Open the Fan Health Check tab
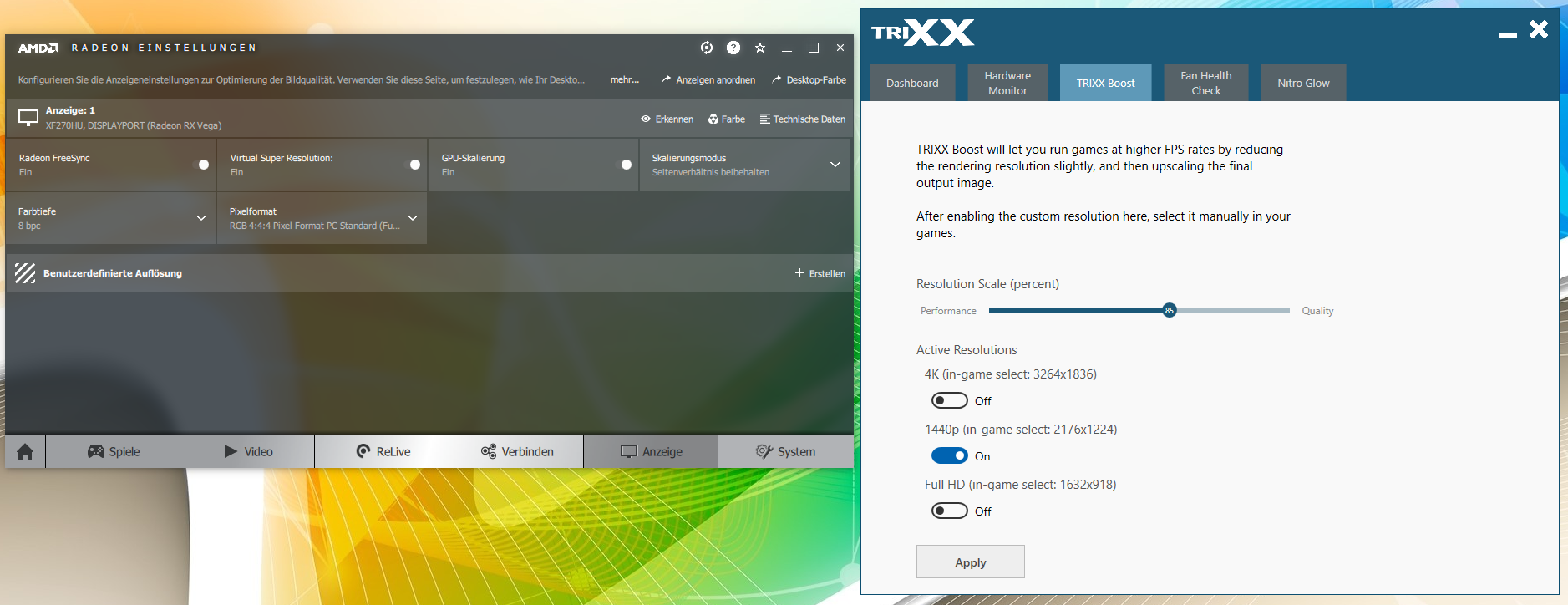Screen dimensions: 1568x605 pyautogui.click(x=1205, y=83)
